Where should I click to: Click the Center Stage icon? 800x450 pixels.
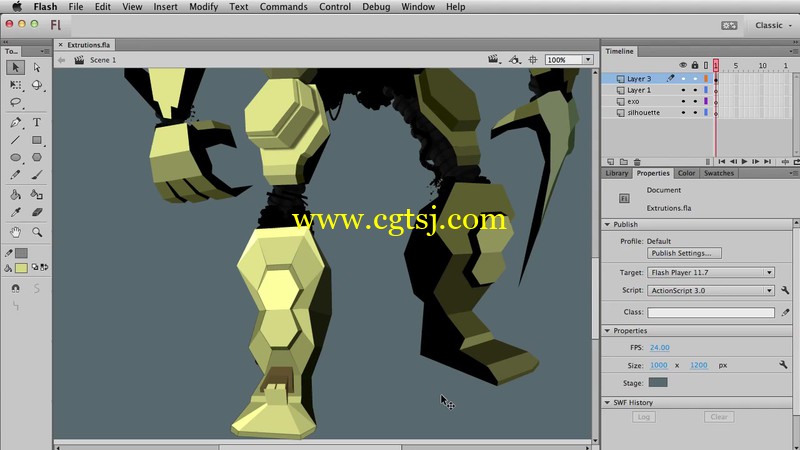coord(533,60)
